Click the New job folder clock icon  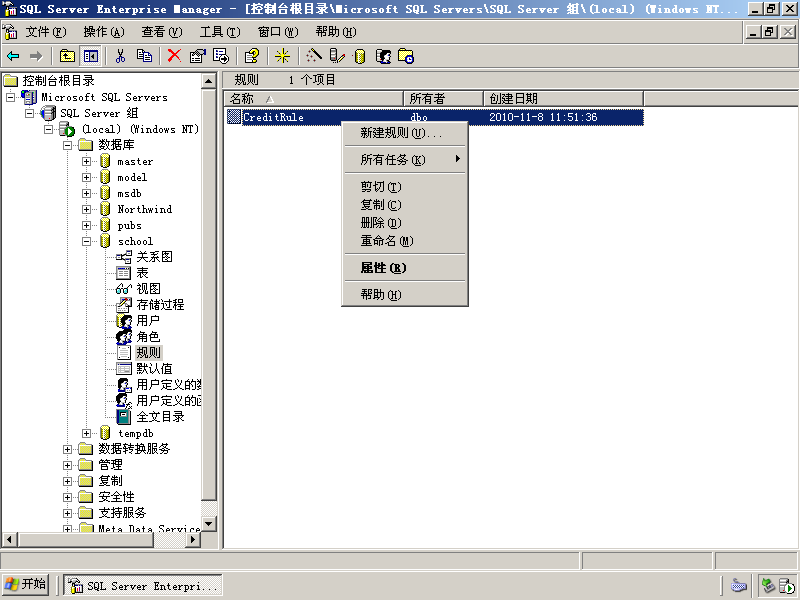pyautogui.click(x=406, y=56)
